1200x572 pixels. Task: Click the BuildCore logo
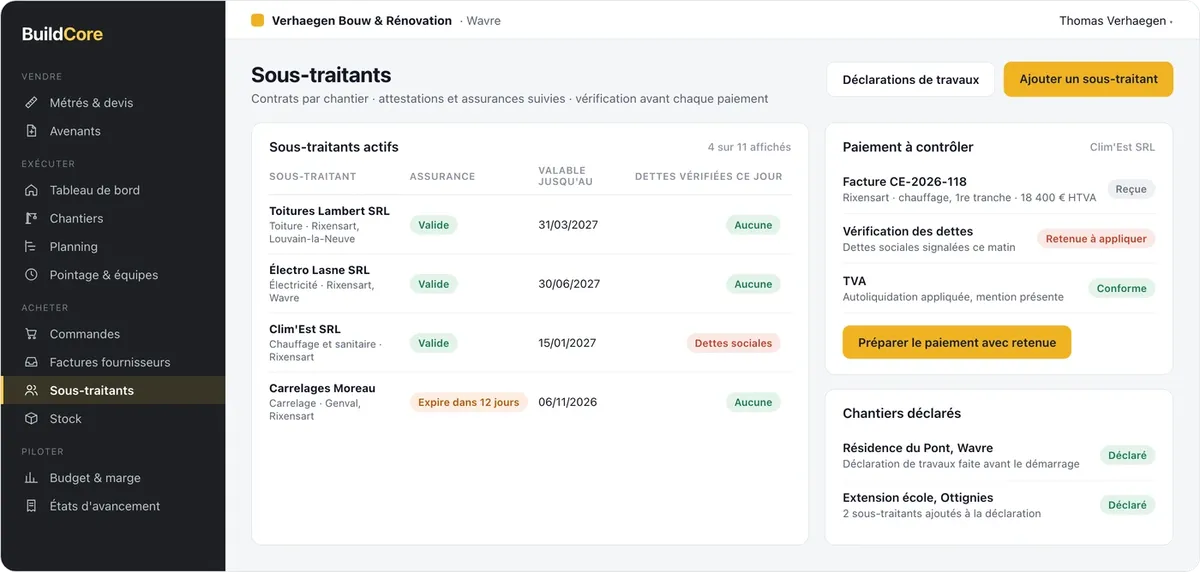pyautogui.click(x=62, y=34)
